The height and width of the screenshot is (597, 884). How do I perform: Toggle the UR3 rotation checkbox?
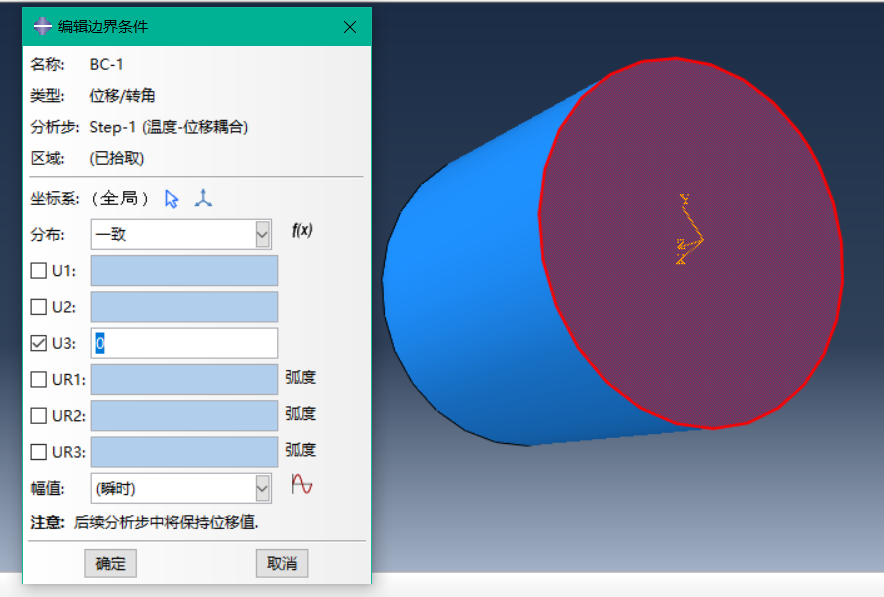39,452
